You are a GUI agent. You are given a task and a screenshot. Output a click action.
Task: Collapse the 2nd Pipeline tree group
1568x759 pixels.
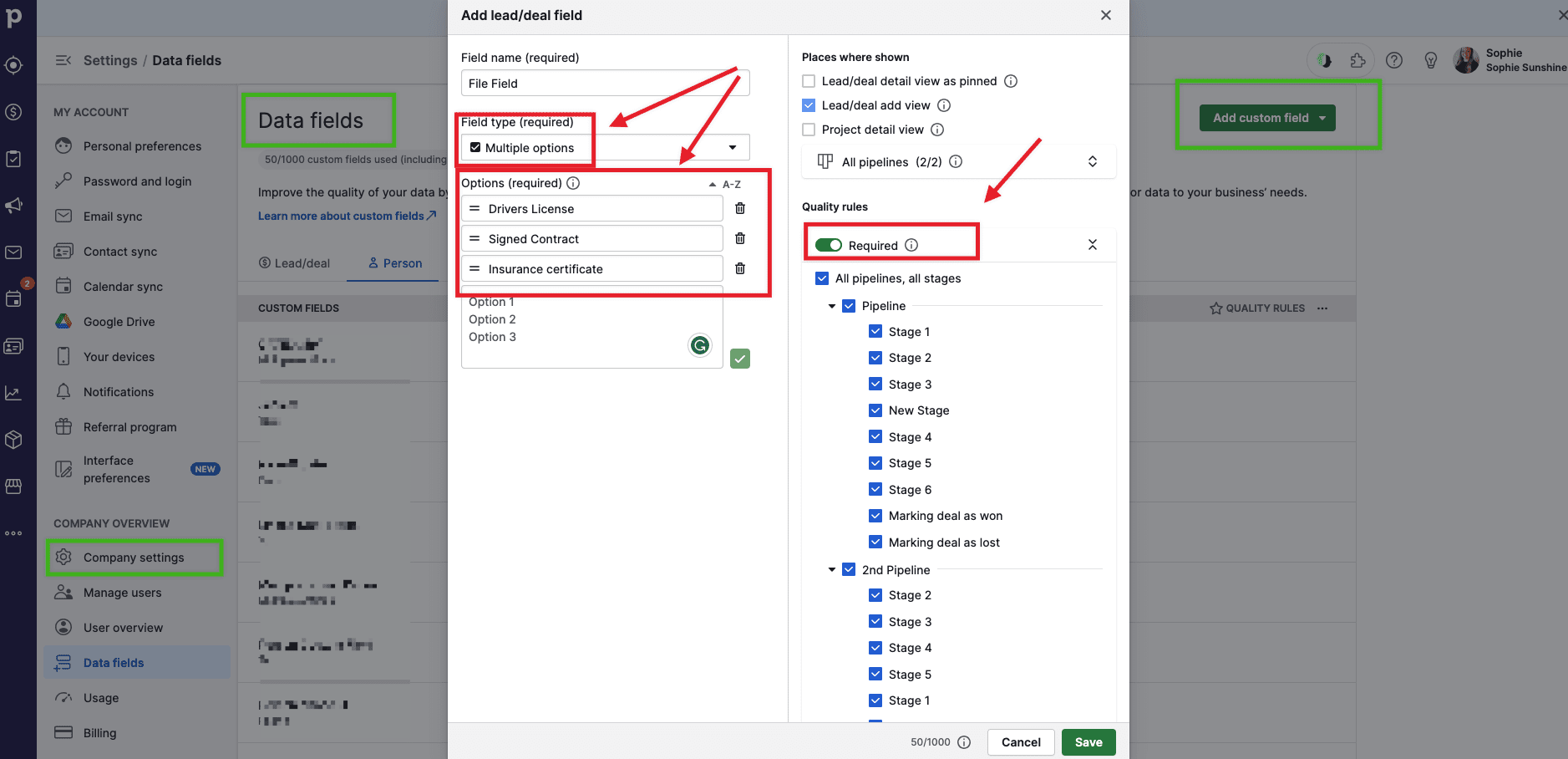click(832, 570)
